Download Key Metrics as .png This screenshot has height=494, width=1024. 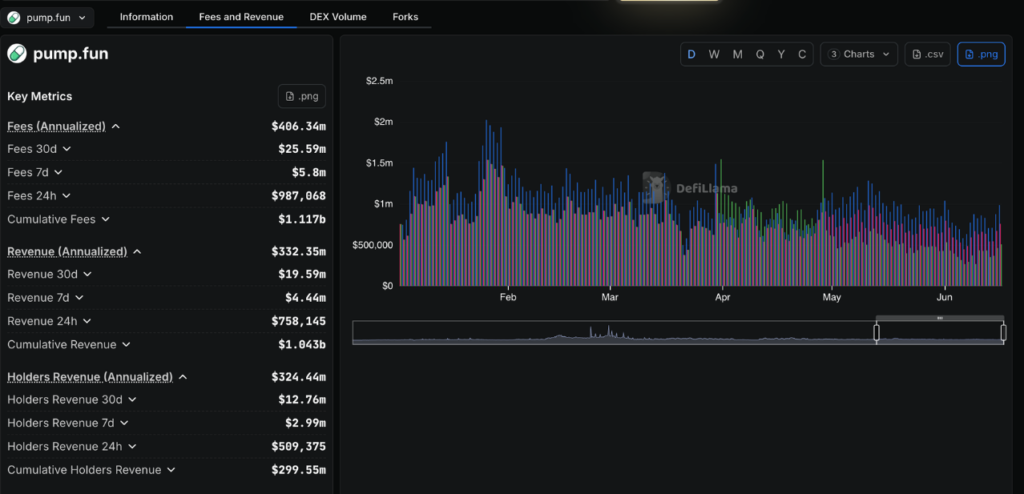pyautogui.click(x=302, y=96)
